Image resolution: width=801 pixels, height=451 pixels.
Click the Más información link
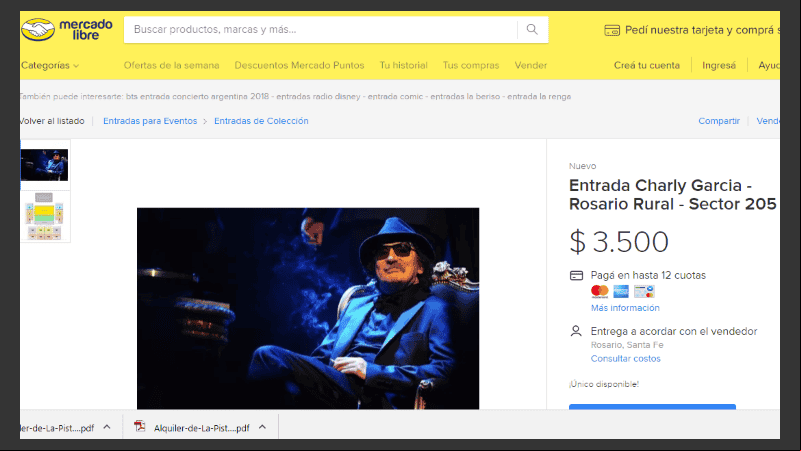tap(625, 308)
